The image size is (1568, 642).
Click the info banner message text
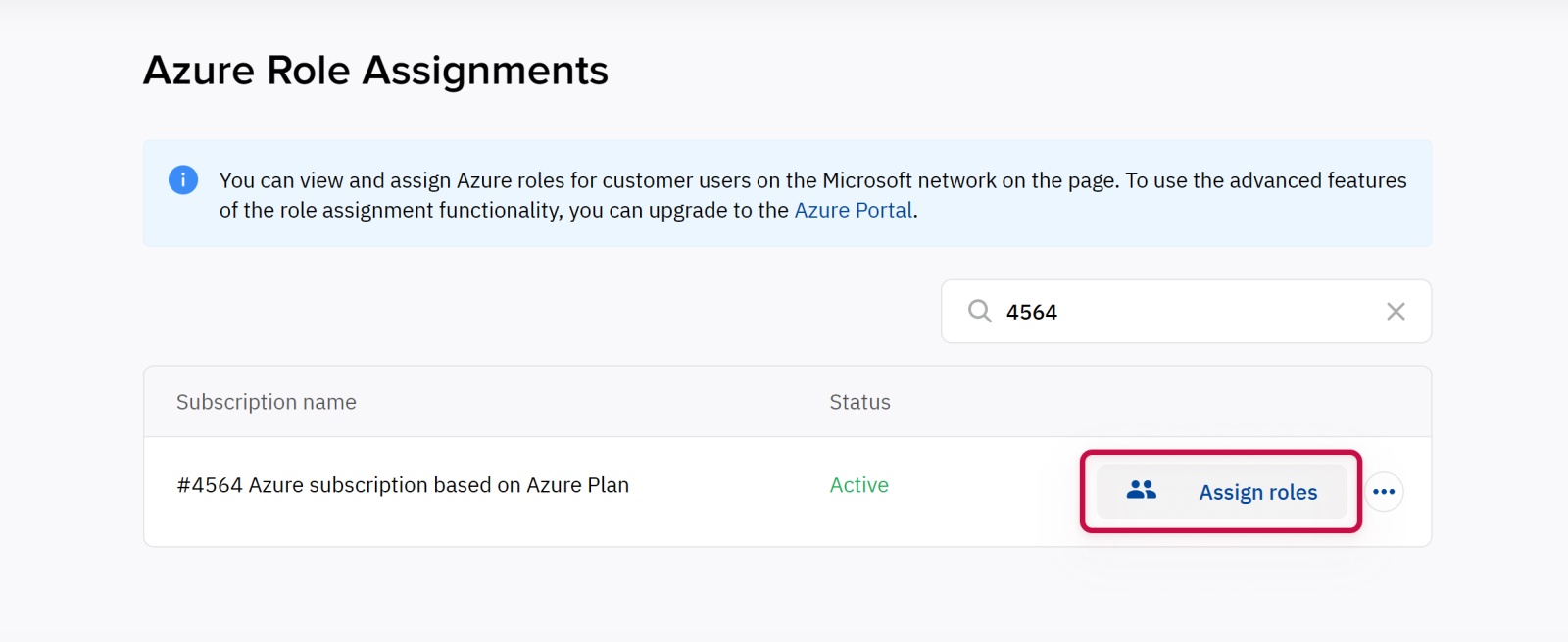pos(811,181)
